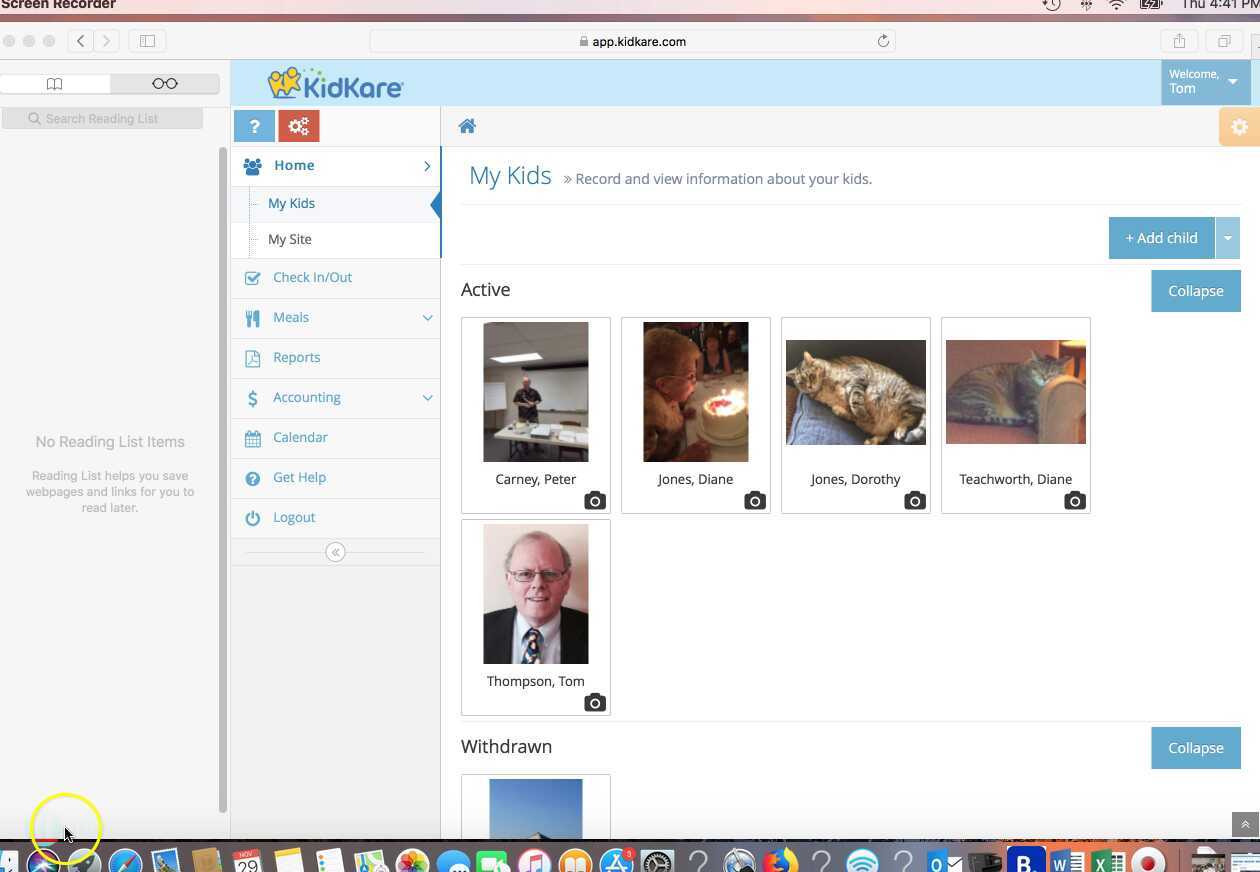The image size is (1260, 872).
Task: Open the orange gear settings tab
Action: click(1239, 127)
